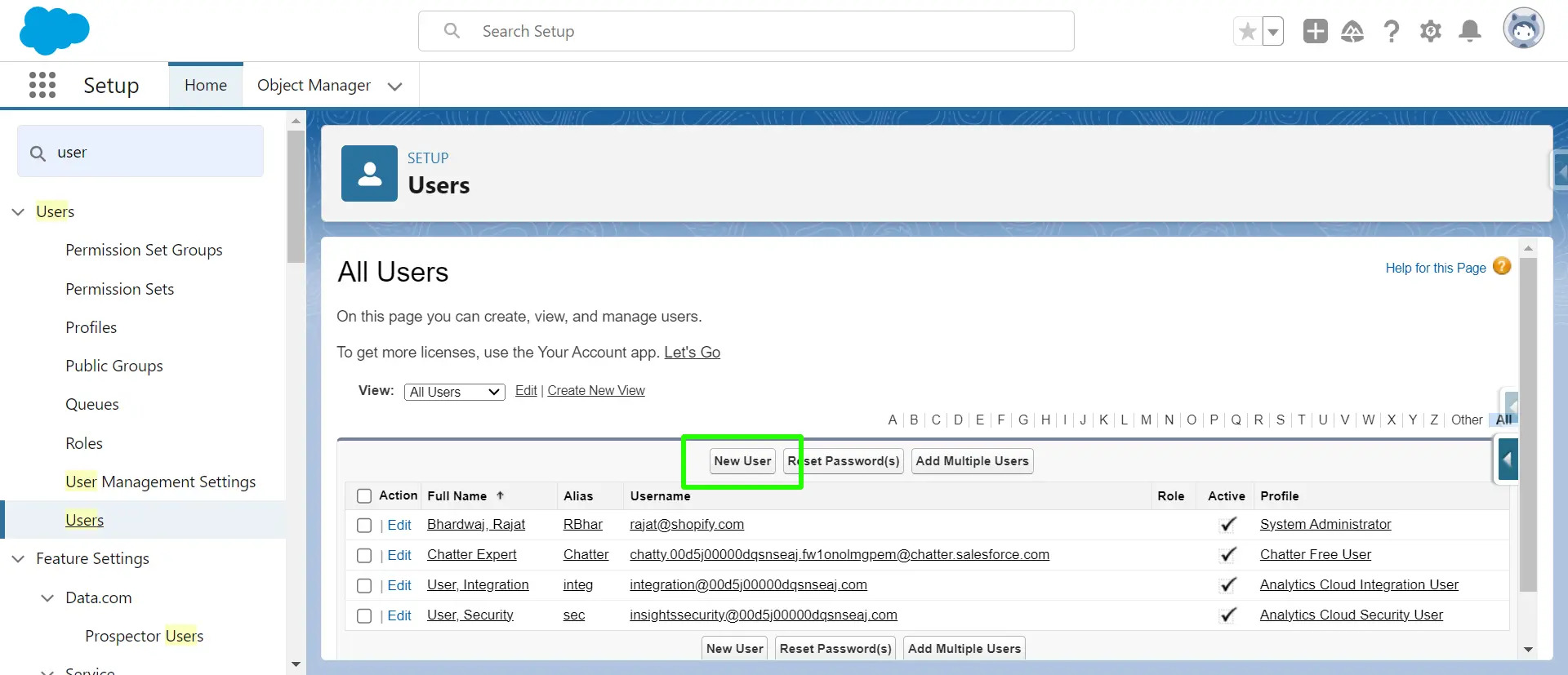The width and height of the screenshot is (1568, 675).
Task: Switch to the Home tab
Action: pos(206,85)
